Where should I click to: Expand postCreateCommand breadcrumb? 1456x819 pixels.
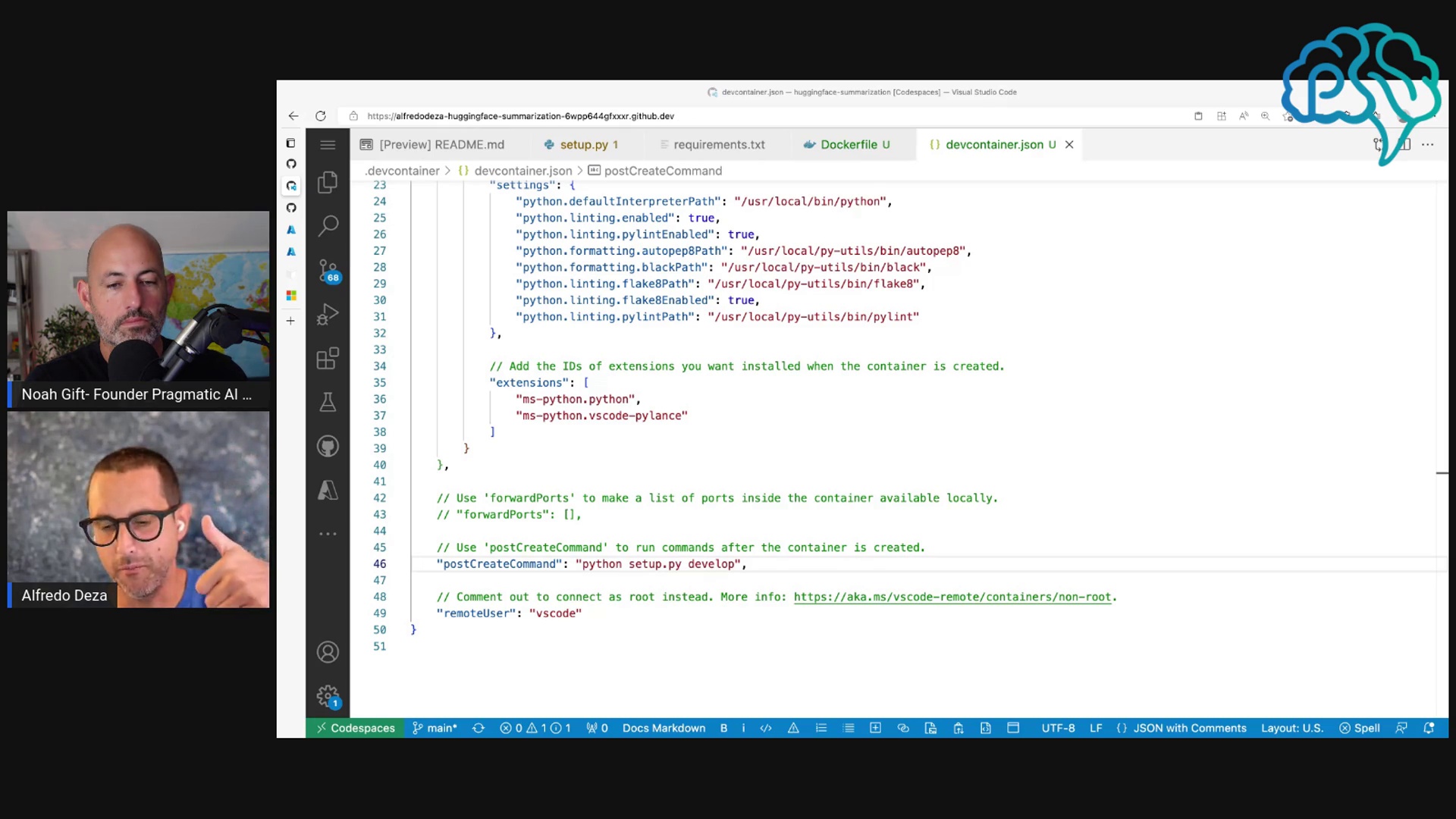coord(655,171)
